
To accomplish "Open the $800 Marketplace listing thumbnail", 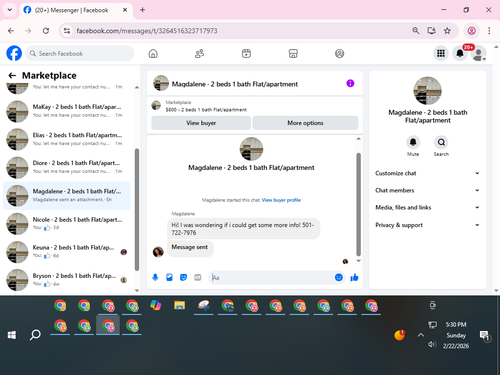I will (x=156, y=106).
